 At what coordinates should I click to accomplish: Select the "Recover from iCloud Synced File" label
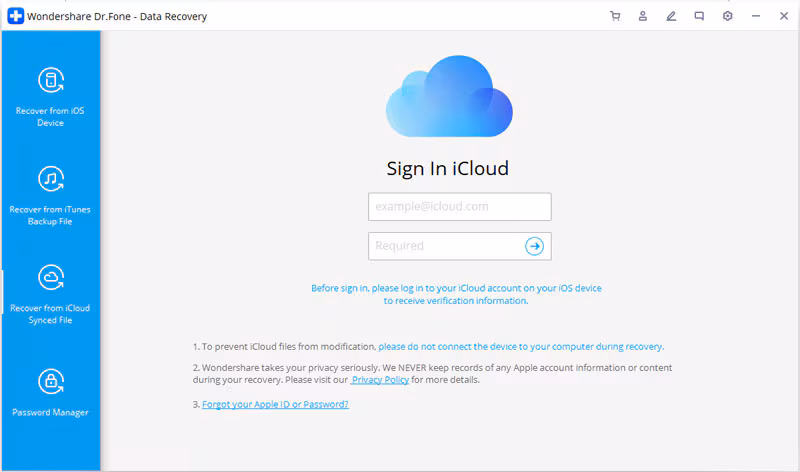tap(50, 314)
